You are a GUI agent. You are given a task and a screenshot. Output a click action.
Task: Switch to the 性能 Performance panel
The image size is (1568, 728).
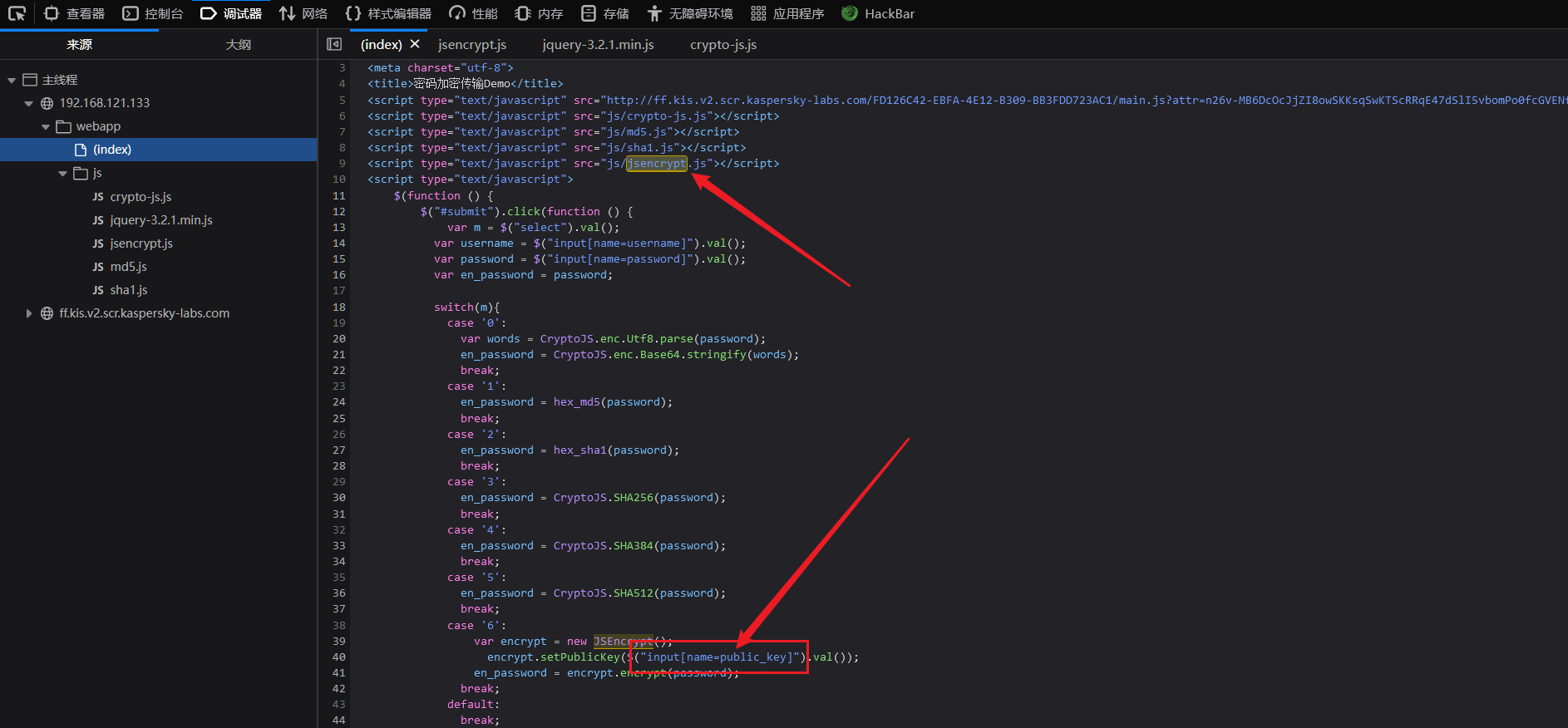(x=473, y=13)
